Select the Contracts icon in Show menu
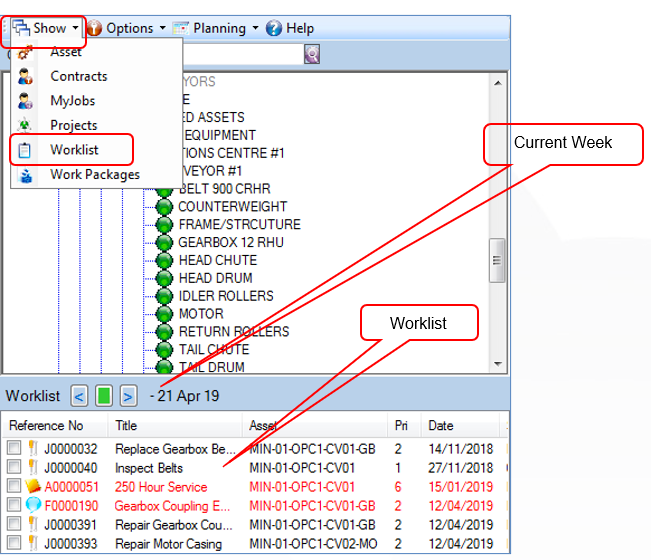The height and width of the screenshot is (560, 651). 25,76
